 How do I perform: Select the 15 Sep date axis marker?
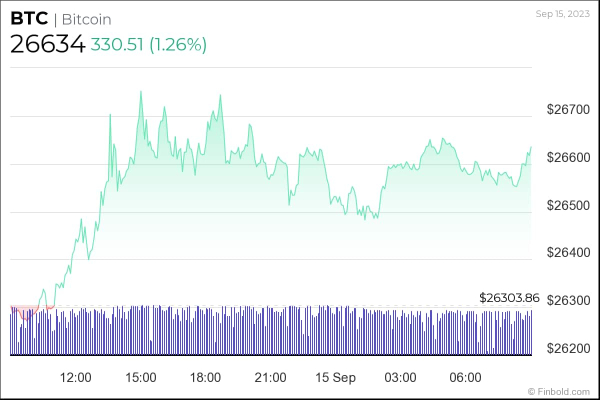(336, 377)
